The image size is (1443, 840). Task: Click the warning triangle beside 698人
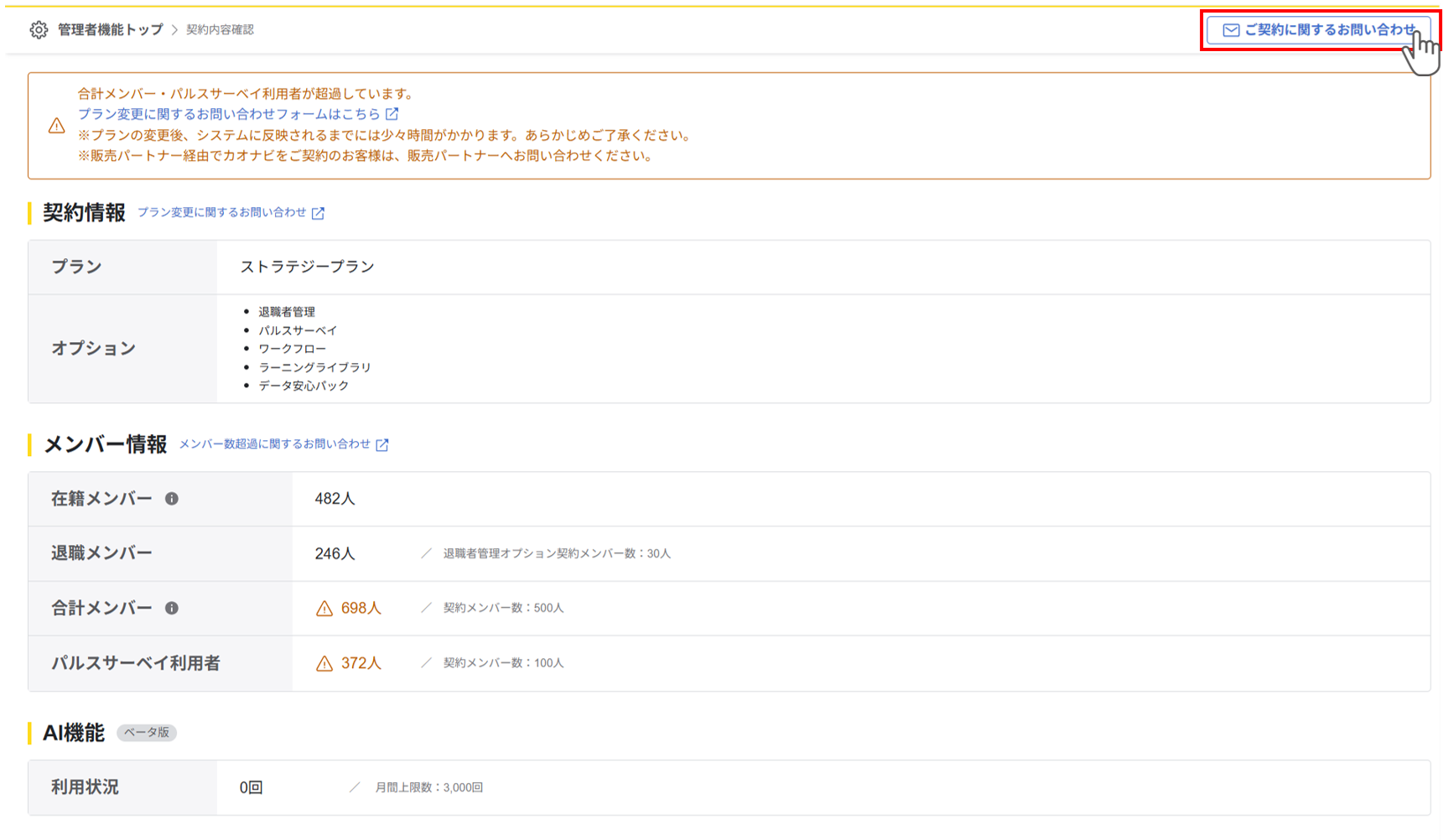(323, 608)
